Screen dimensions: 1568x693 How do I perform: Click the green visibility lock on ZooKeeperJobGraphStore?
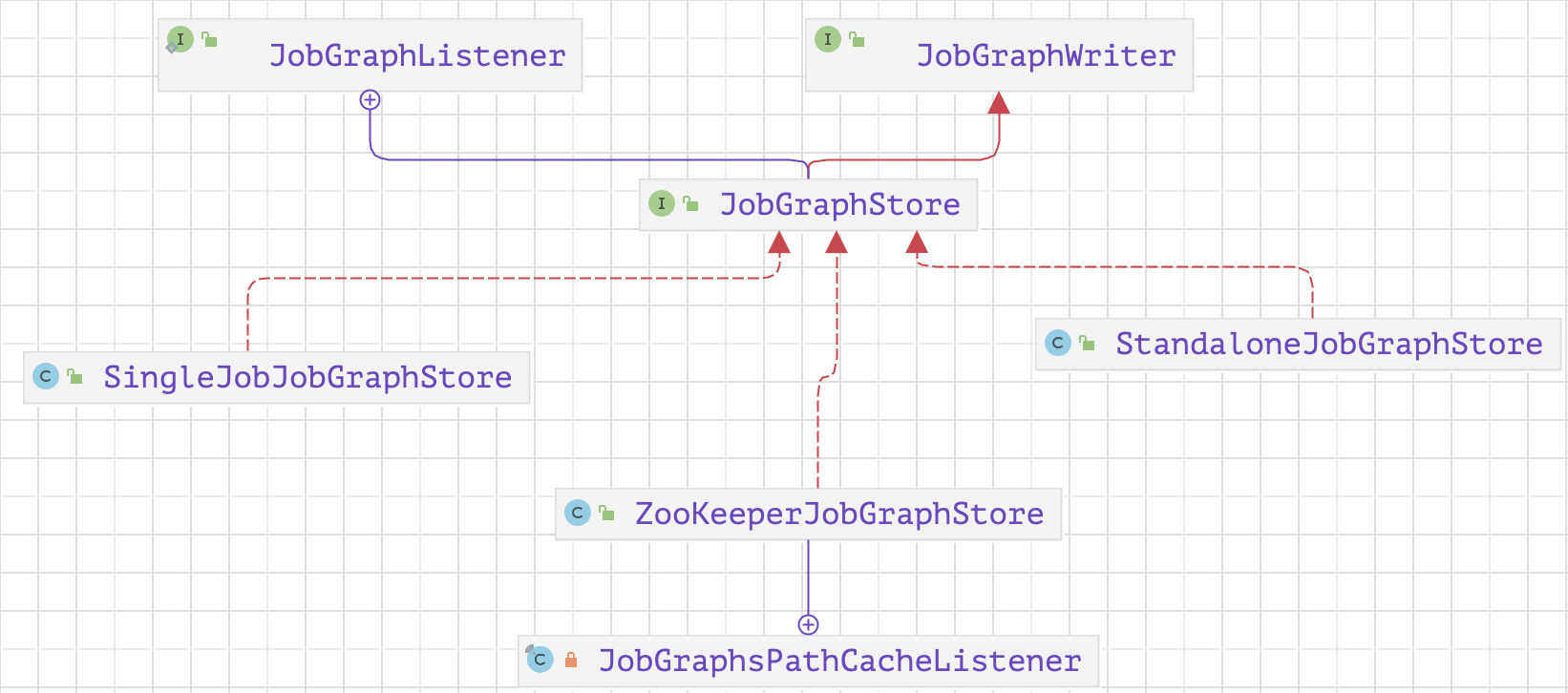click(x=607, y=513)
